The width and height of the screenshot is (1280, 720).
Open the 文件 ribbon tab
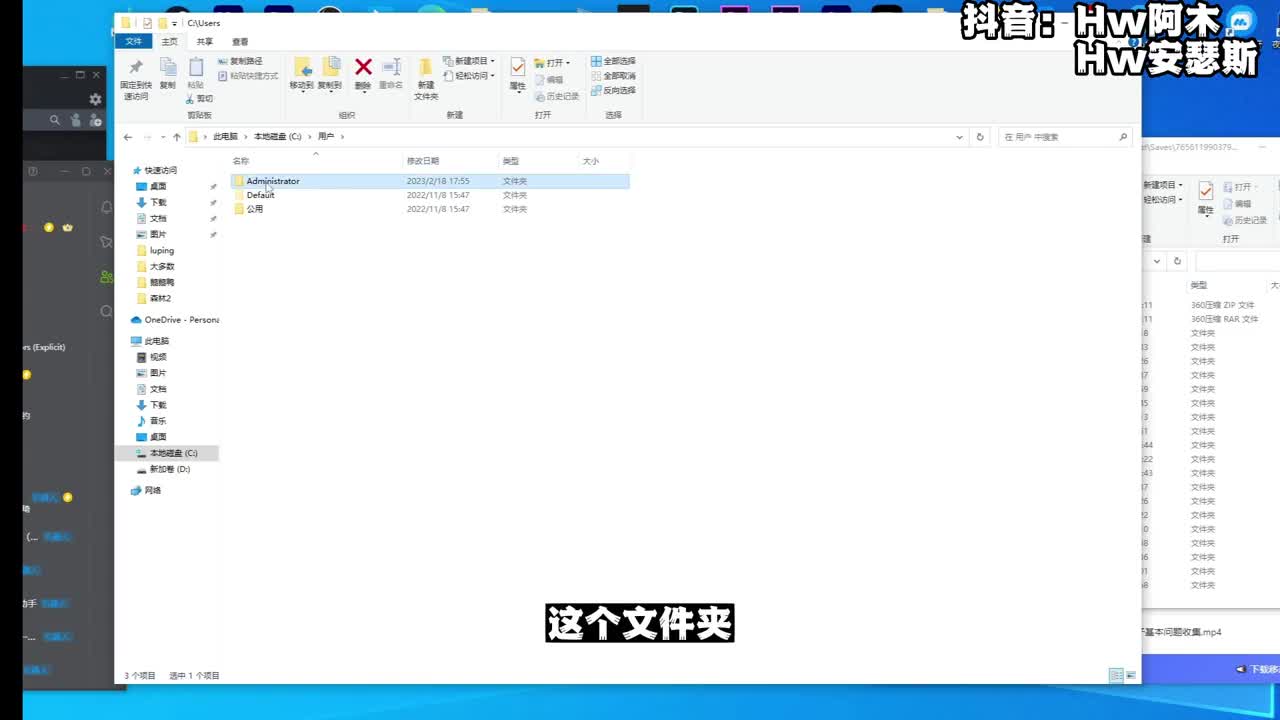[x=133, y=42]
